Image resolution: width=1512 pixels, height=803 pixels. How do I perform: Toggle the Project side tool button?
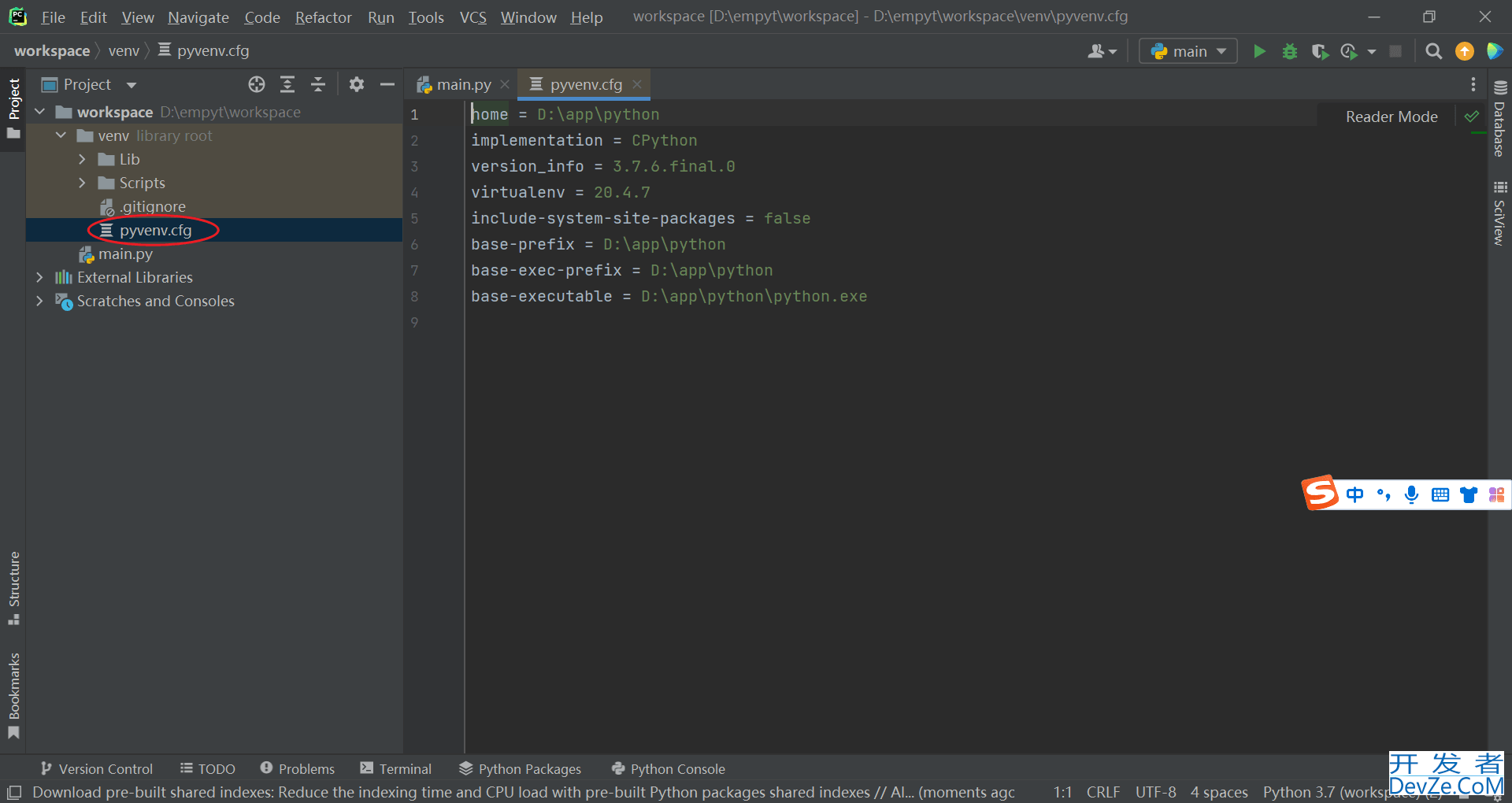(x=13, y=109)
